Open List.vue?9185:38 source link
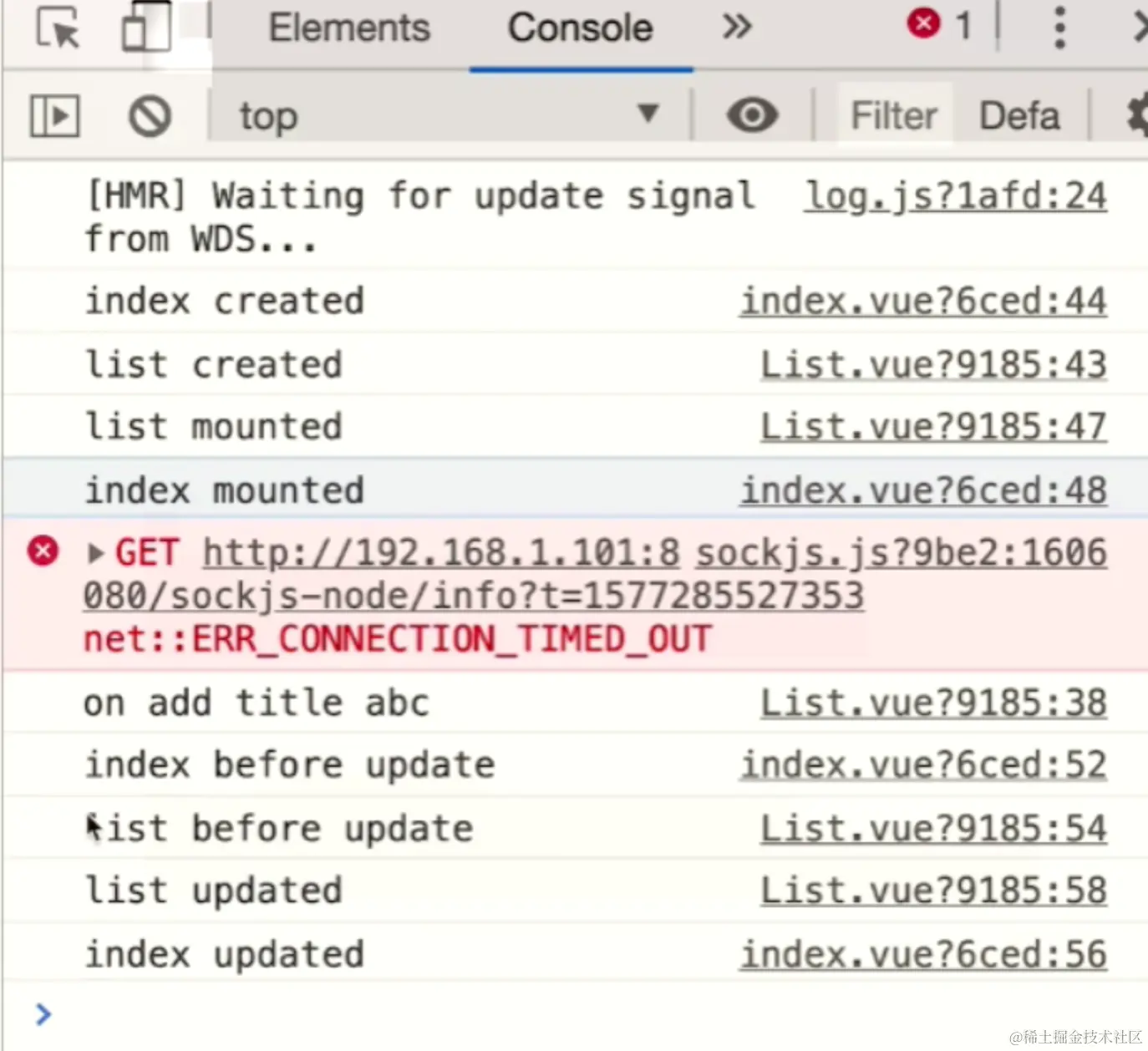 tap(933, 703)
